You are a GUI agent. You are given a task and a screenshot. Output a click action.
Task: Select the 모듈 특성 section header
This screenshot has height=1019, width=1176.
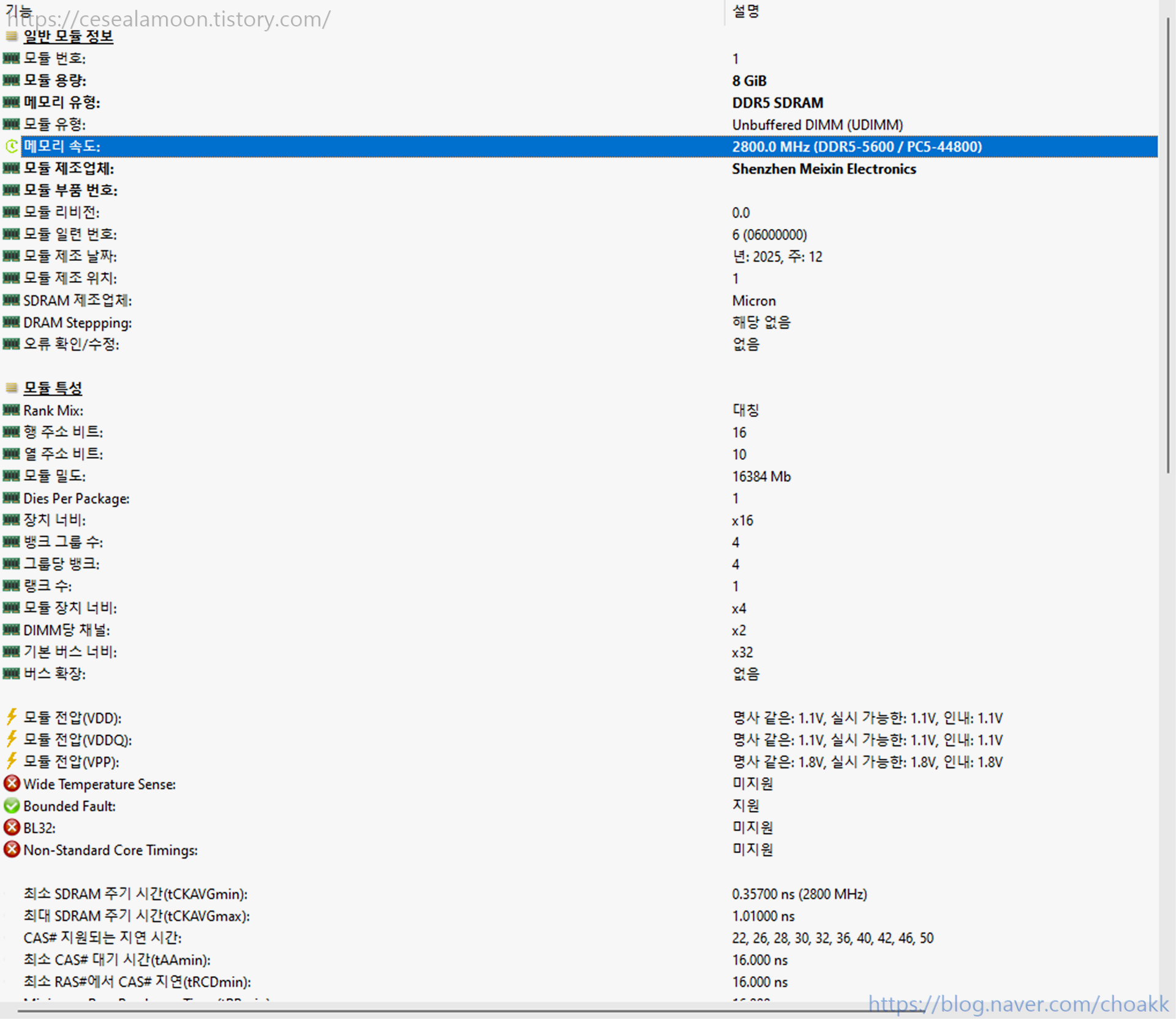coord(53,388)
